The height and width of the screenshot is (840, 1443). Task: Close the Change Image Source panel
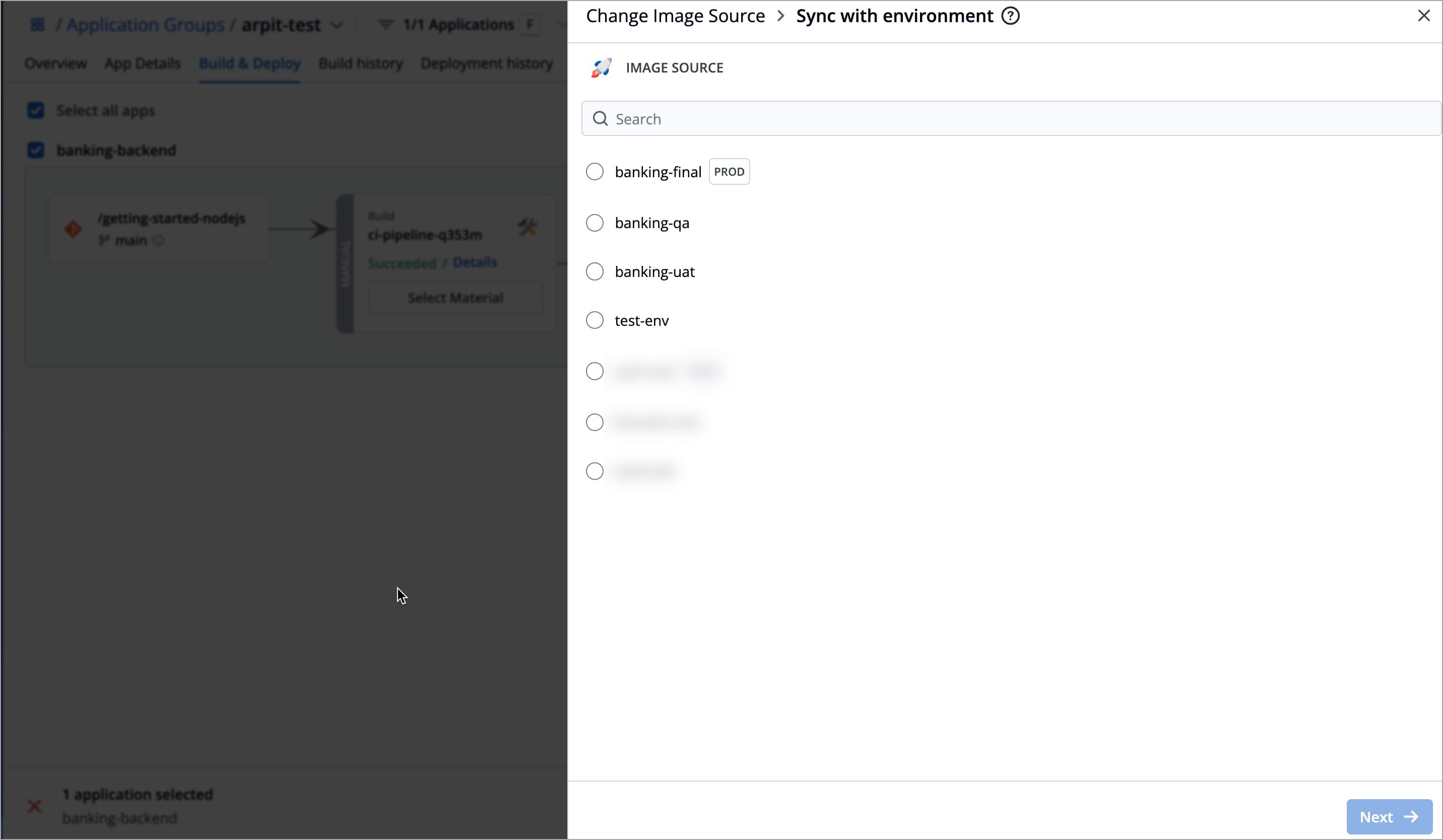click(x=1423, y=16)
